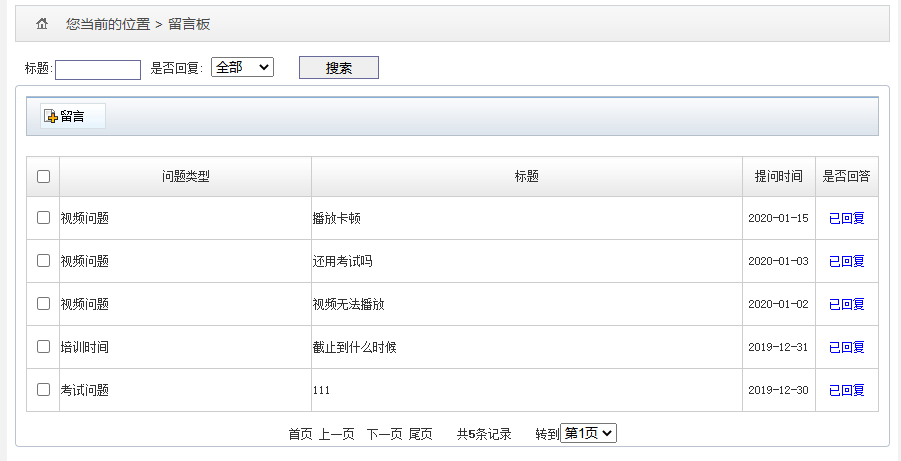
Task: Open the 是否回复 dropdown
Action: [242, 67]
